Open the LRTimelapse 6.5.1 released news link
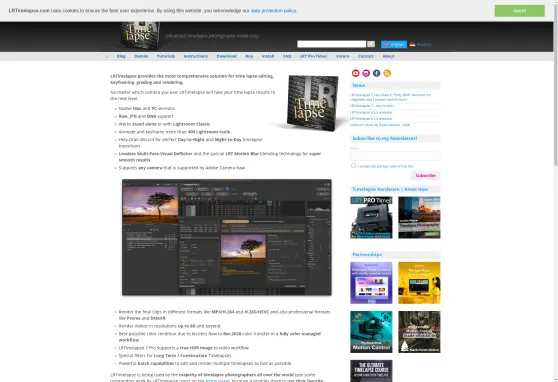This screenshot has height=382, width=558. pyautogui.click(x=371, y=112)
